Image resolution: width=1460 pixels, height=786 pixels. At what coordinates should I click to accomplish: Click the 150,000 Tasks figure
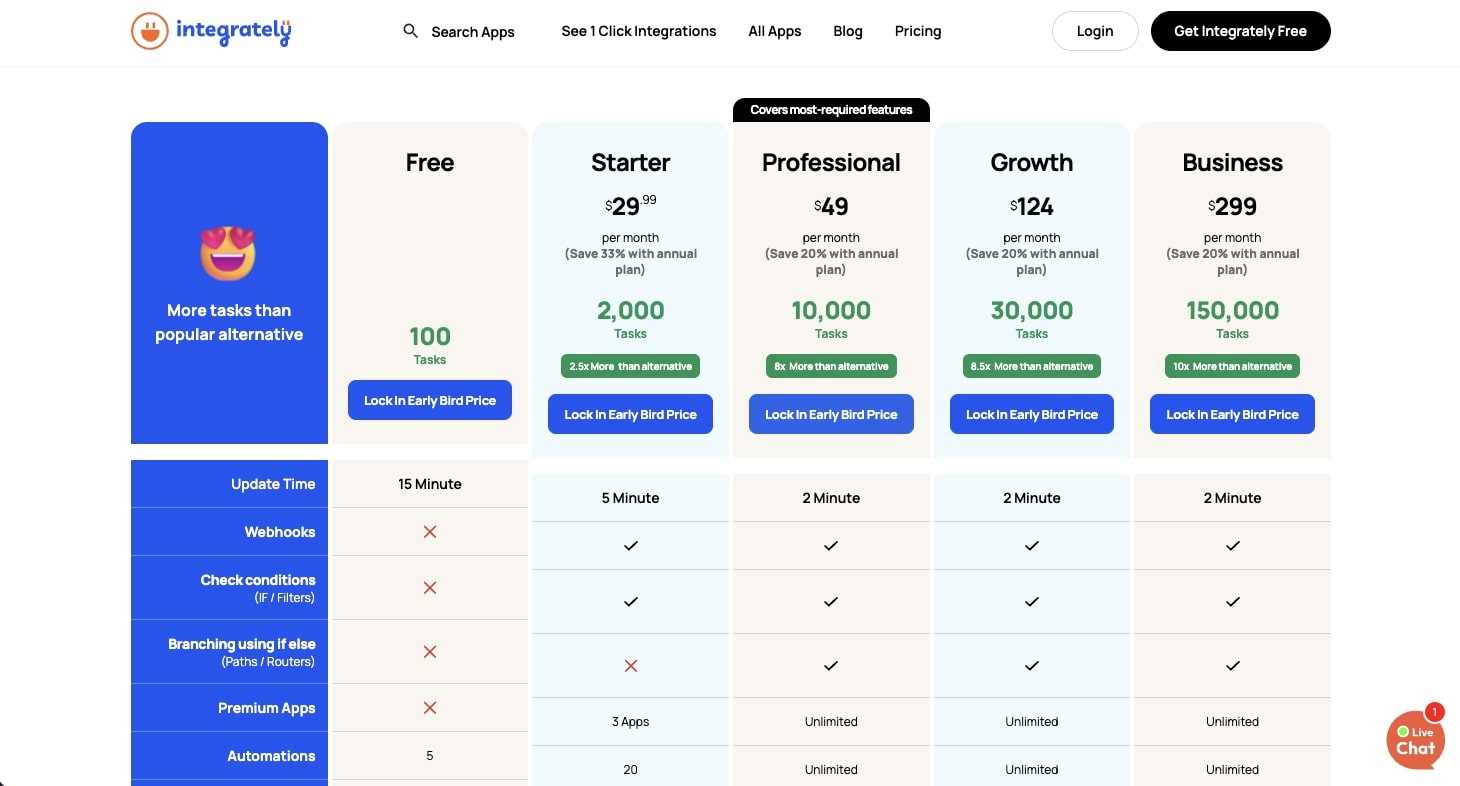[x=1233, y=311]
